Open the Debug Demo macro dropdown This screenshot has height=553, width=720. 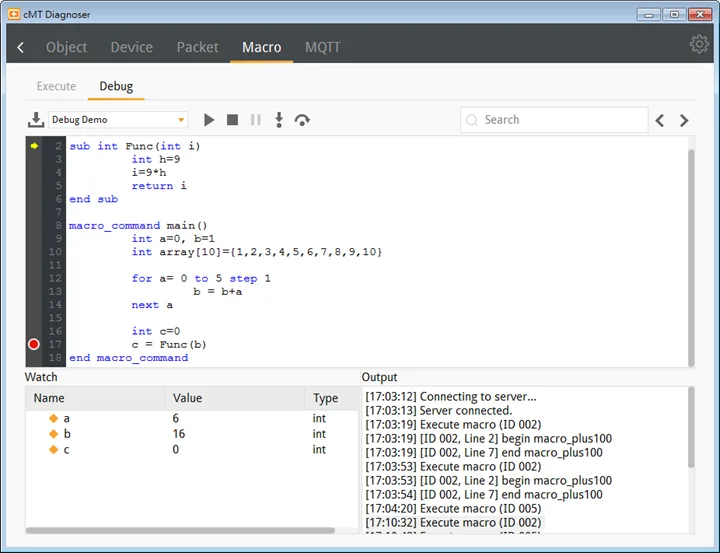coord(118,120)
